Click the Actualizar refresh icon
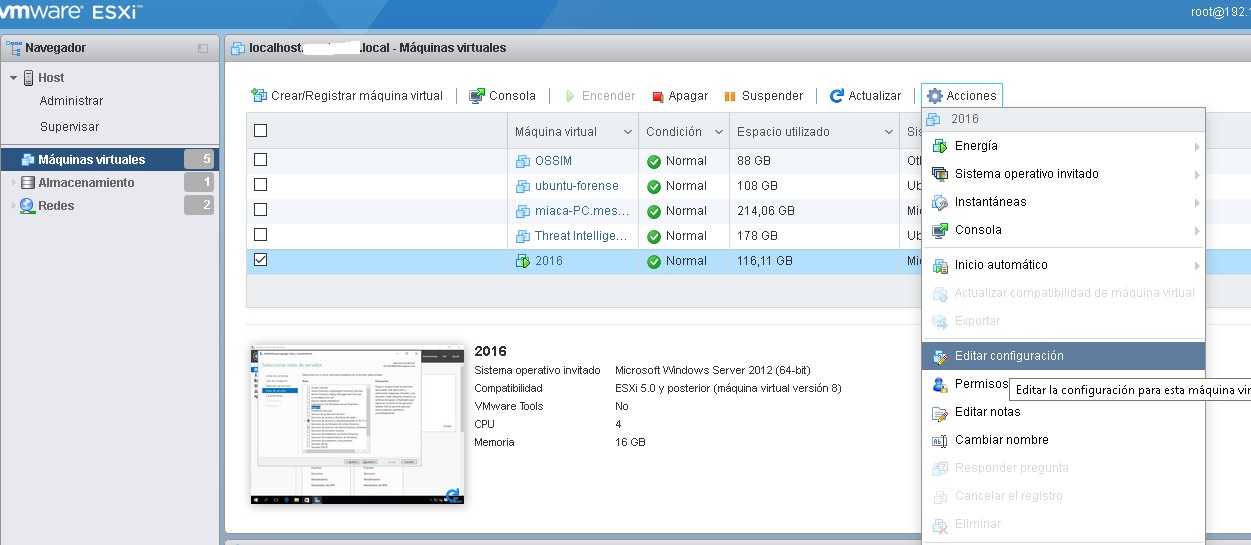This screenshot has width=1251, height=545. 836,96
